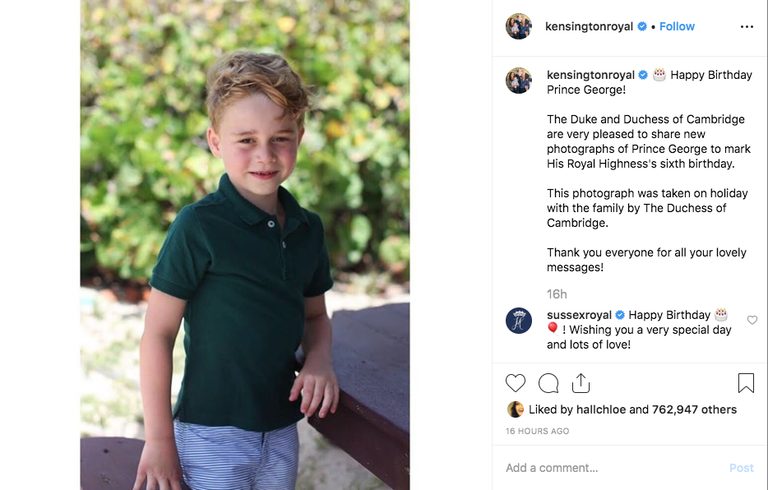Click the photo of the boy

[x=245, y=245]
